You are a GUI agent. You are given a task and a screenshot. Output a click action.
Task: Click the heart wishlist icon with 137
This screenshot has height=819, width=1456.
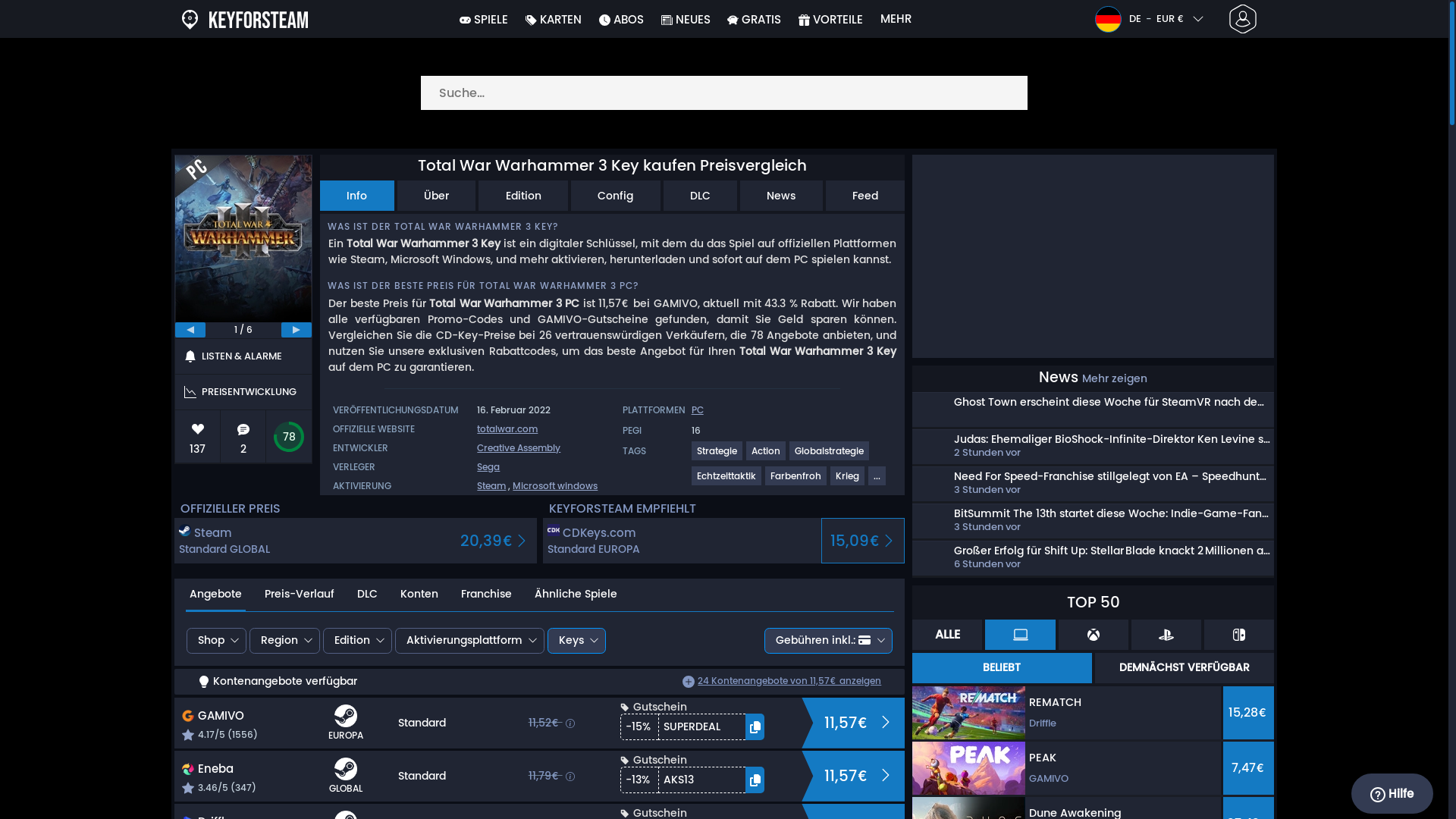click(198, 429)
